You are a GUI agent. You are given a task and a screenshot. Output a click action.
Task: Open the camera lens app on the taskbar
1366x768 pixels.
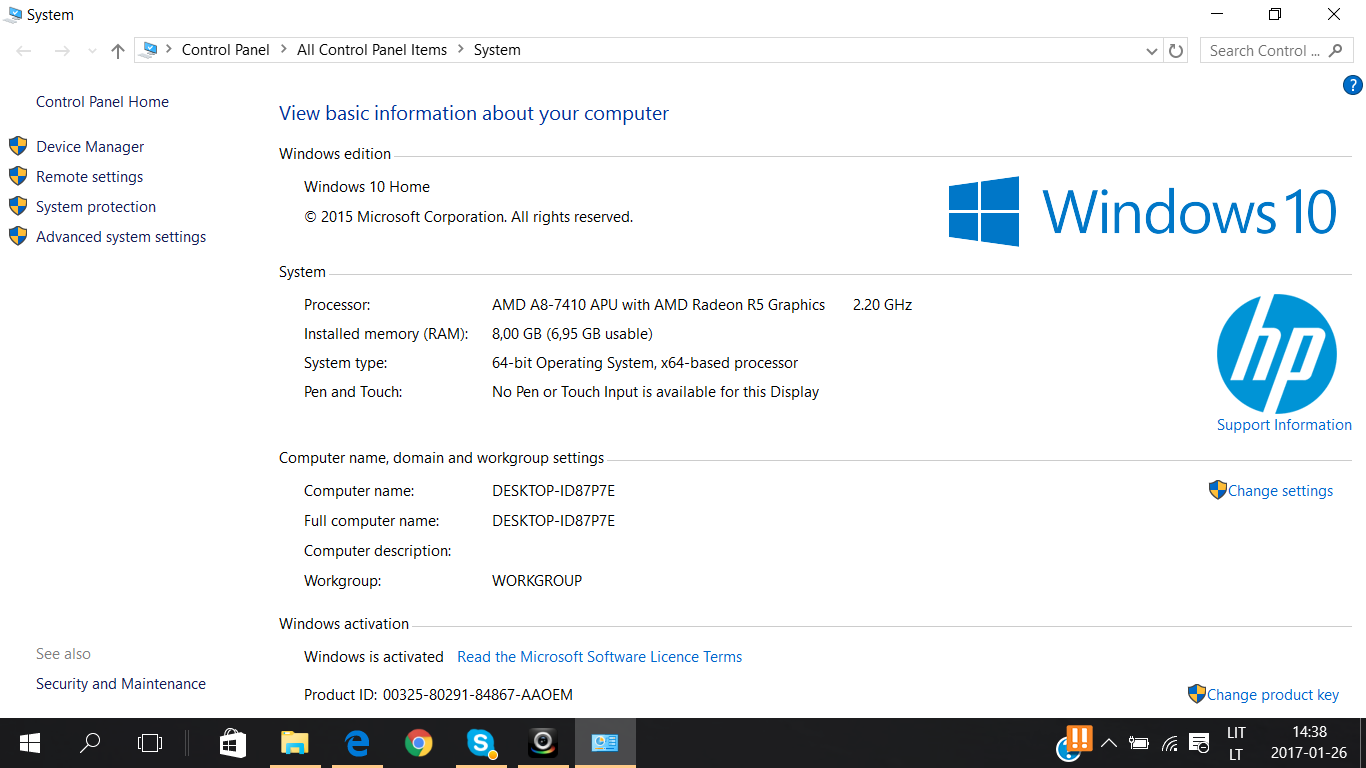pyautogui.click(x=543, y=743)
